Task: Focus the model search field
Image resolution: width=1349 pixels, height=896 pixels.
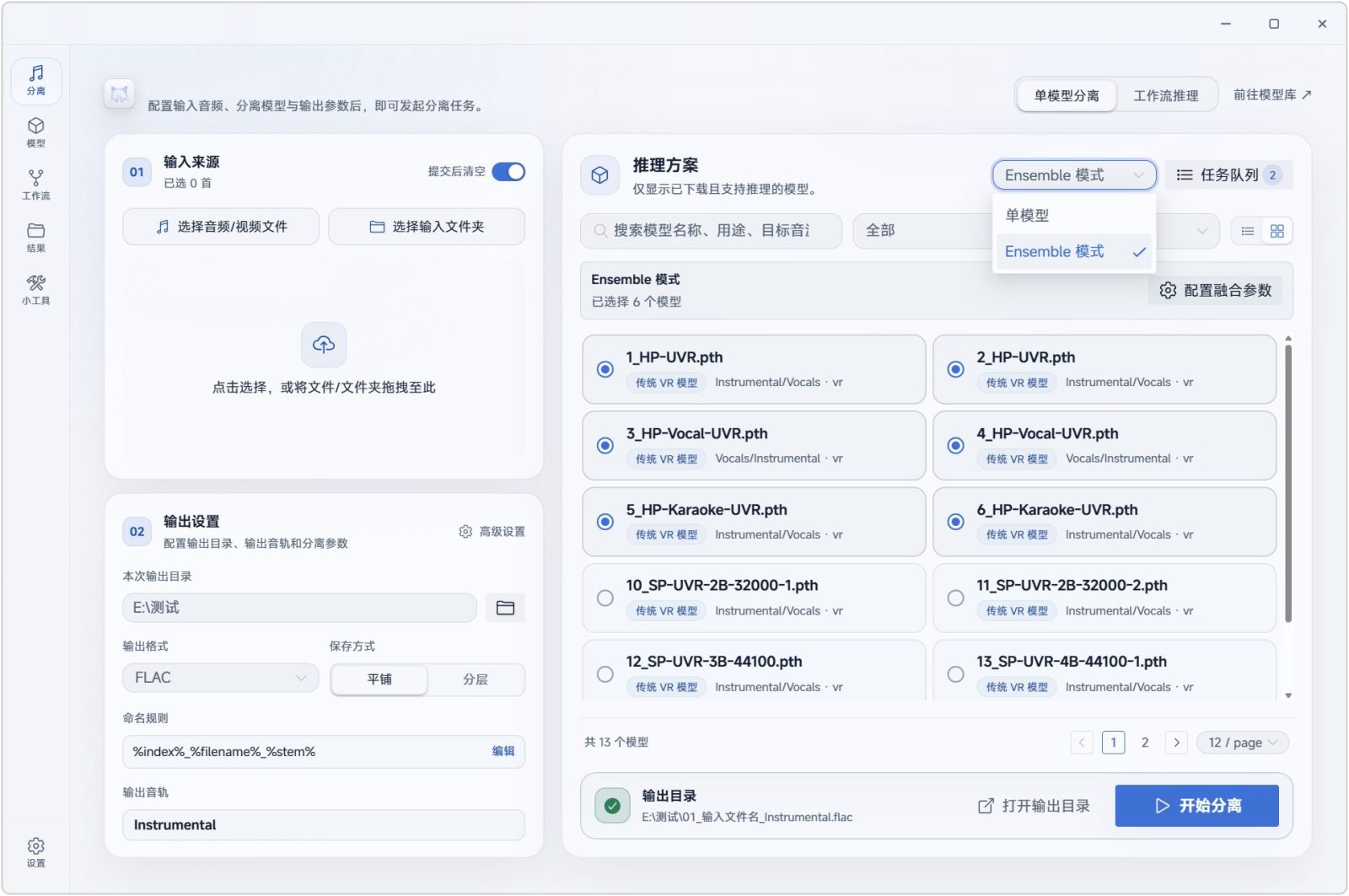Action: pos(711,231)
